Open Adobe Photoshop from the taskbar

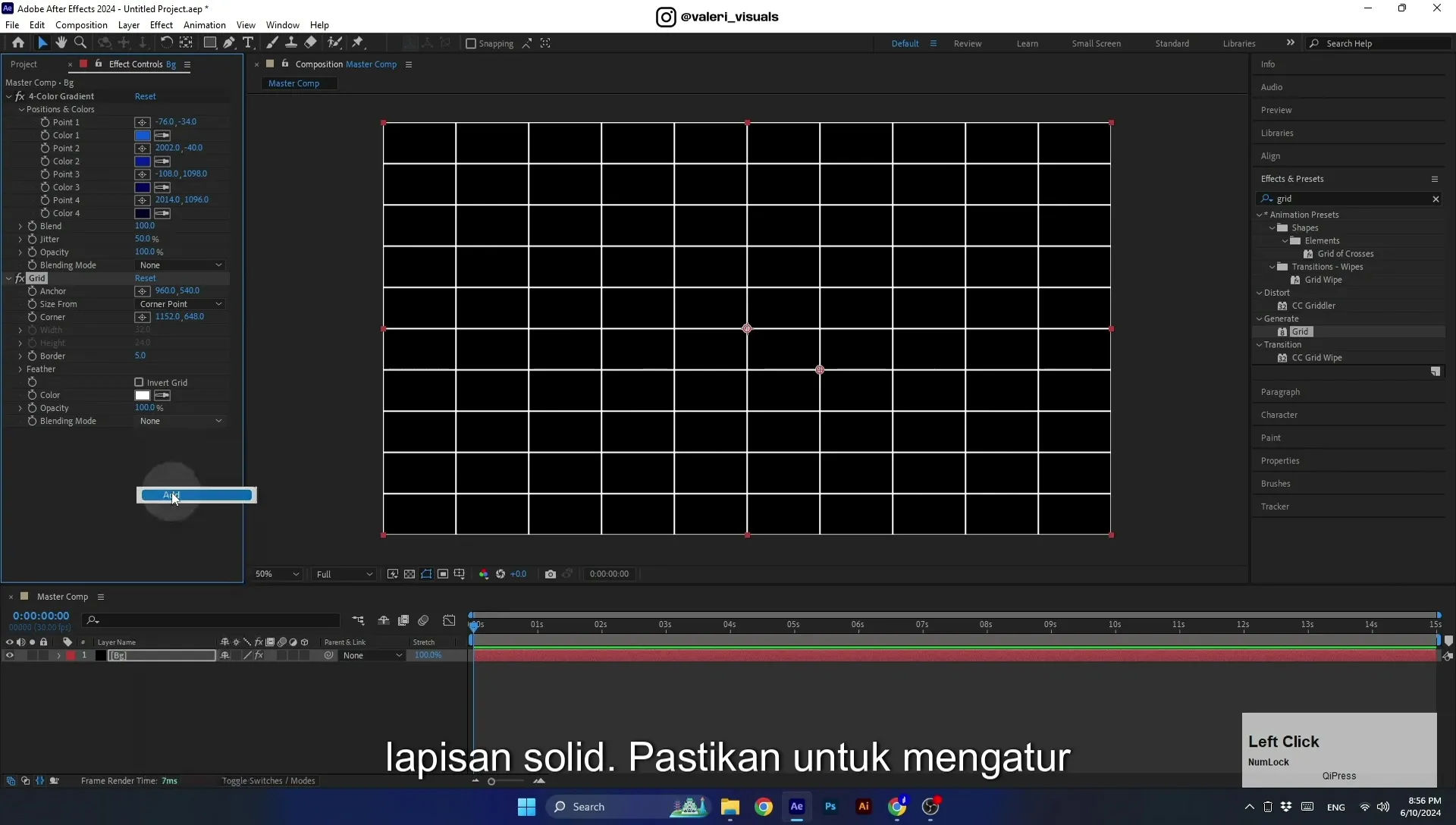830,807
